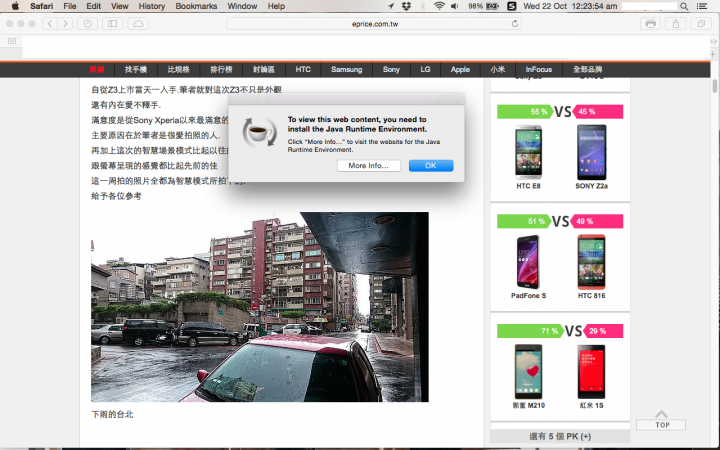
Task: Open the 比規格 navigation tab
Action: point(178,70)
